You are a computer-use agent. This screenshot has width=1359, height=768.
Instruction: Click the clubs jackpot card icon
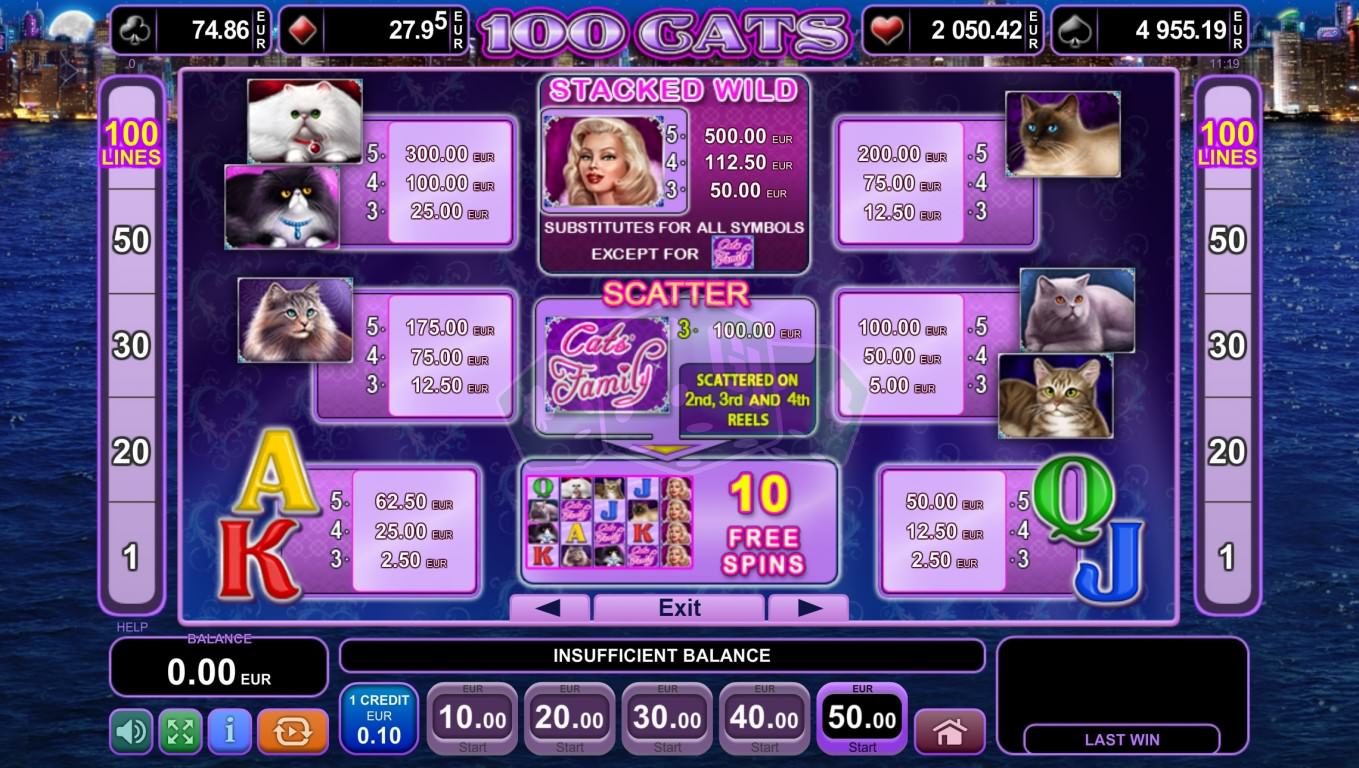[135, 30]
